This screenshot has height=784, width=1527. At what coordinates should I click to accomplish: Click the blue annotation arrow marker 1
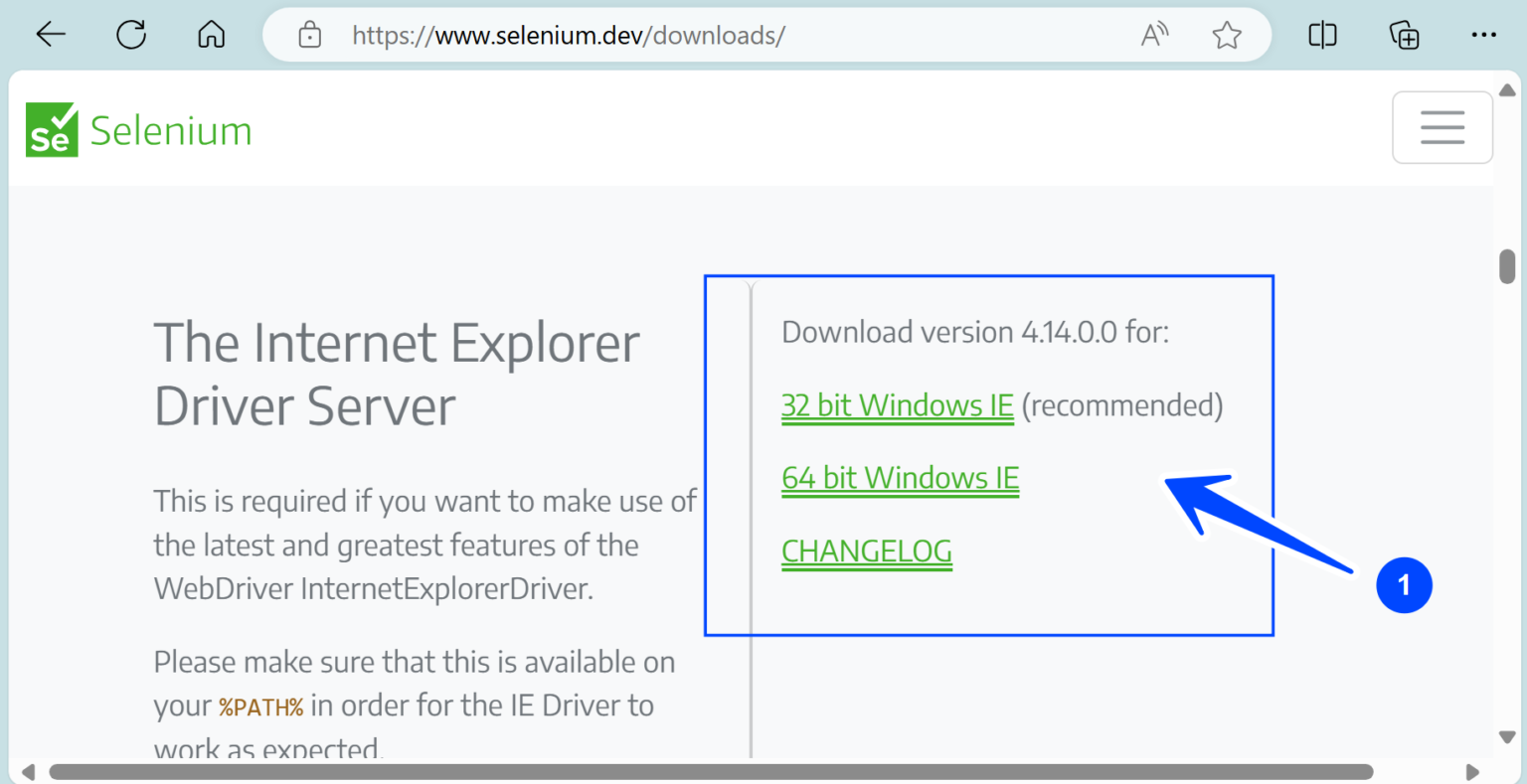[x=1404, y=586]
